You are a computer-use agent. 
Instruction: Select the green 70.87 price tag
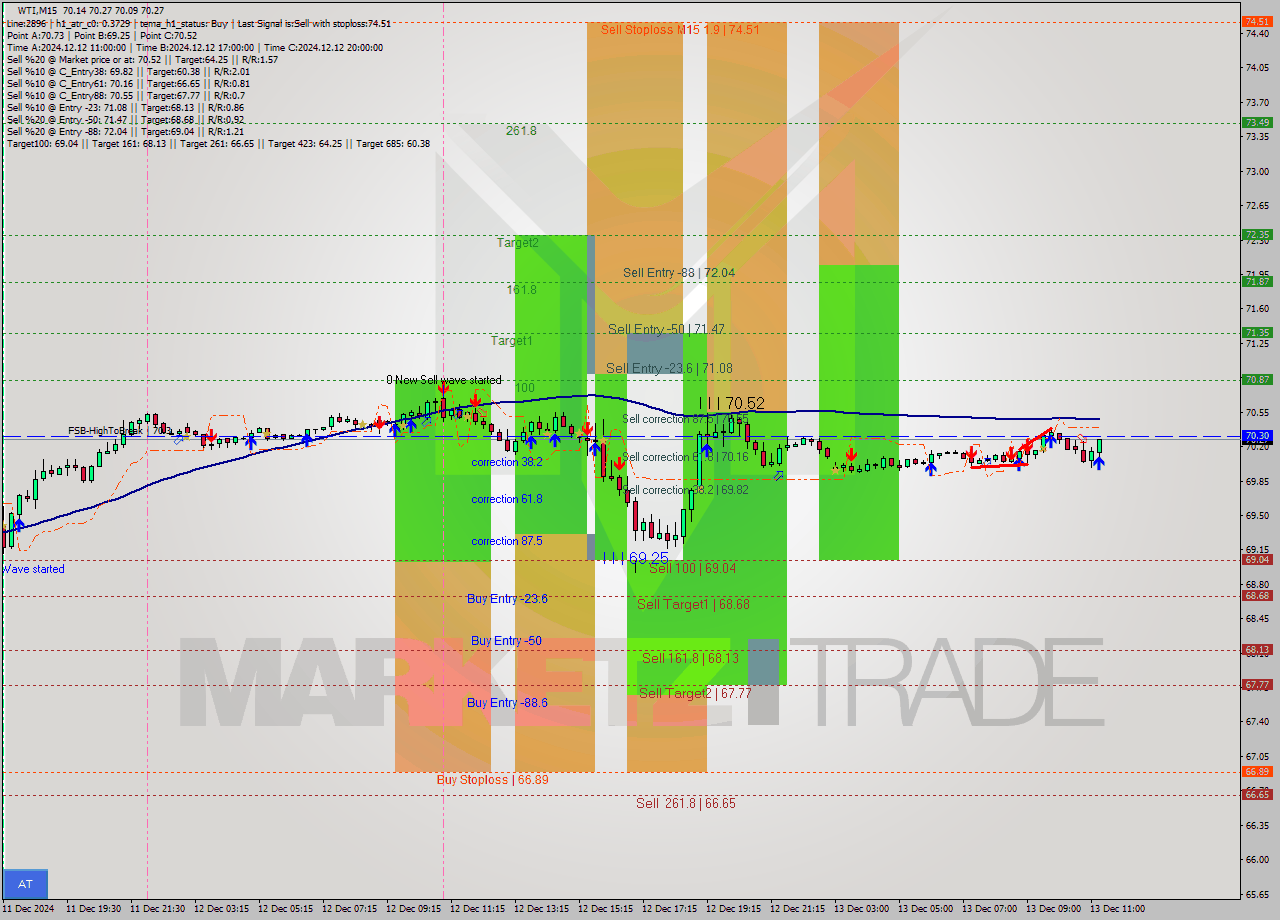1257,379
